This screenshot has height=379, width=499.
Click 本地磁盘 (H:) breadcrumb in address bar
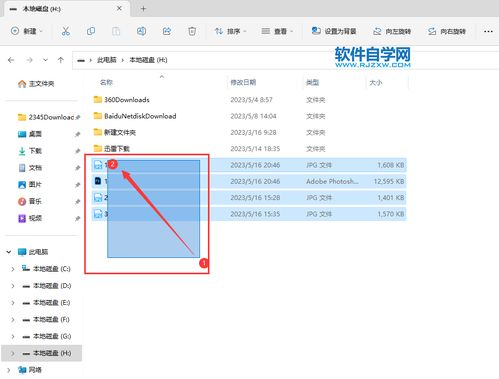(148, 60)
